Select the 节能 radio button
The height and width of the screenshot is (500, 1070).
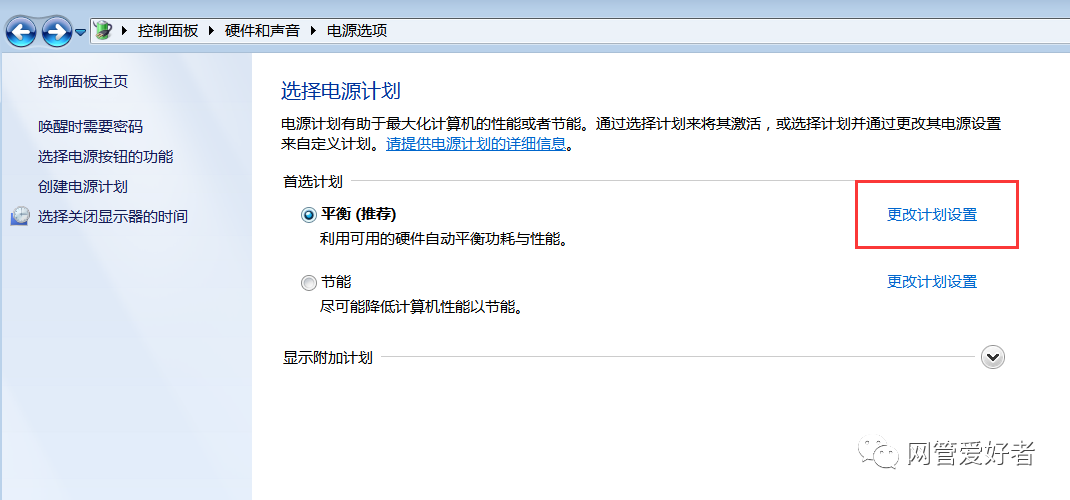[x=309, y=282]
